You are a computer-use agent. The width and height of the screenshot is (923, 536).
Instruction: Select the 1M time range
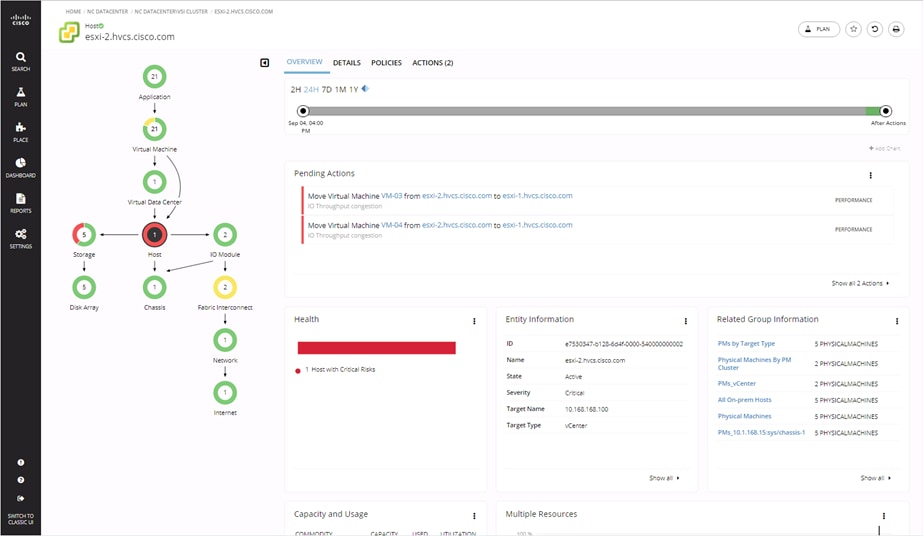340,89
